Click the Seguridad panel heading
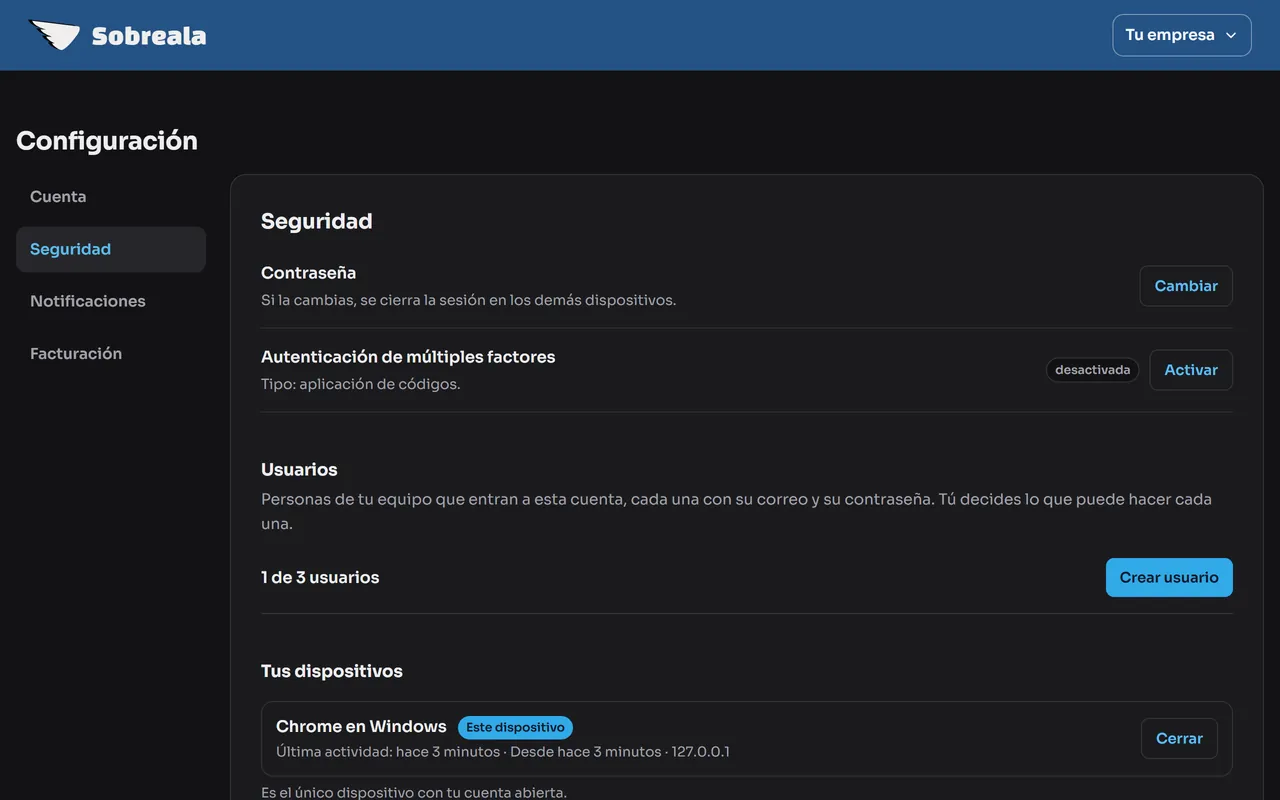 pos(317,221)
